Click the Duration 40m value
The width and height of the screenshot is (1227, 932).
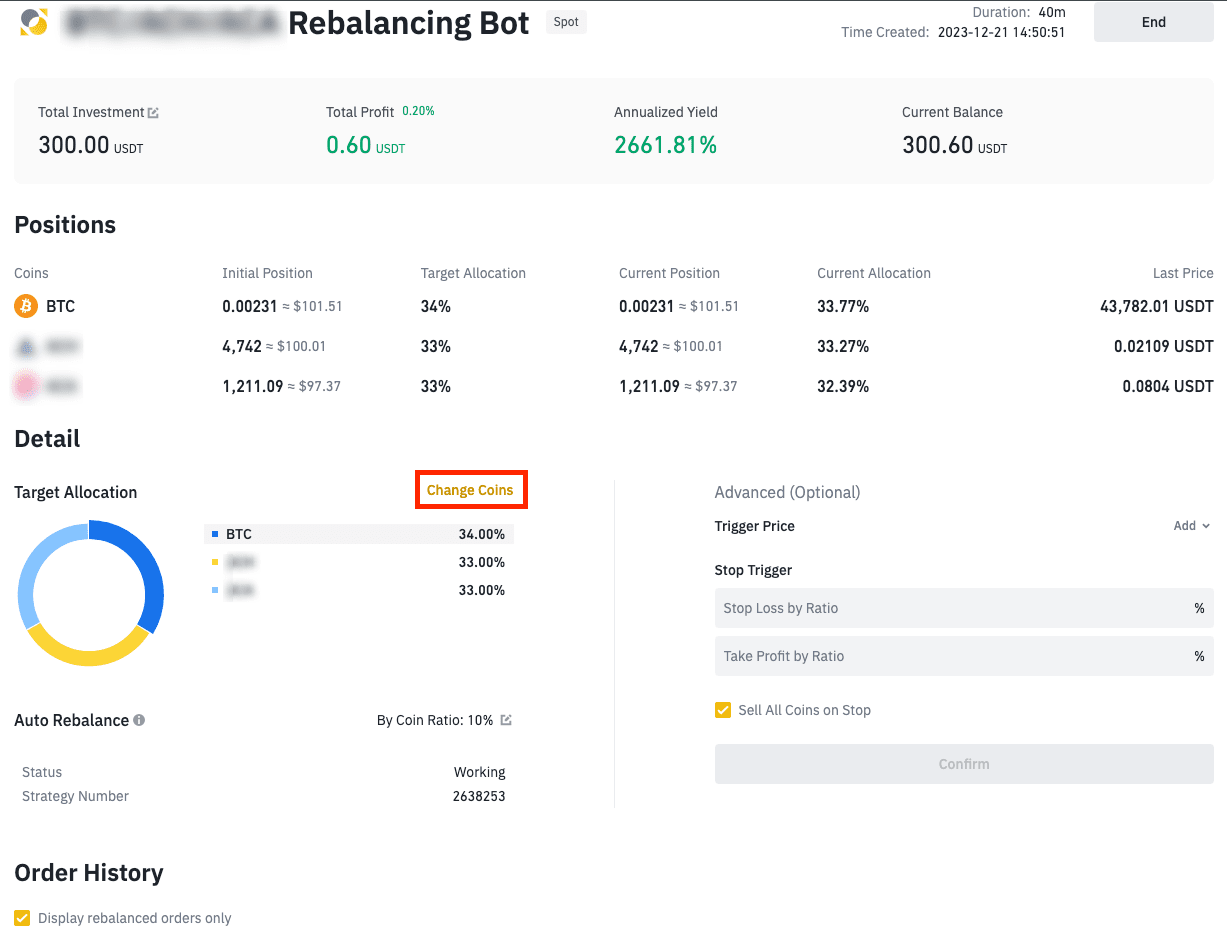(x=1052, y=12)
